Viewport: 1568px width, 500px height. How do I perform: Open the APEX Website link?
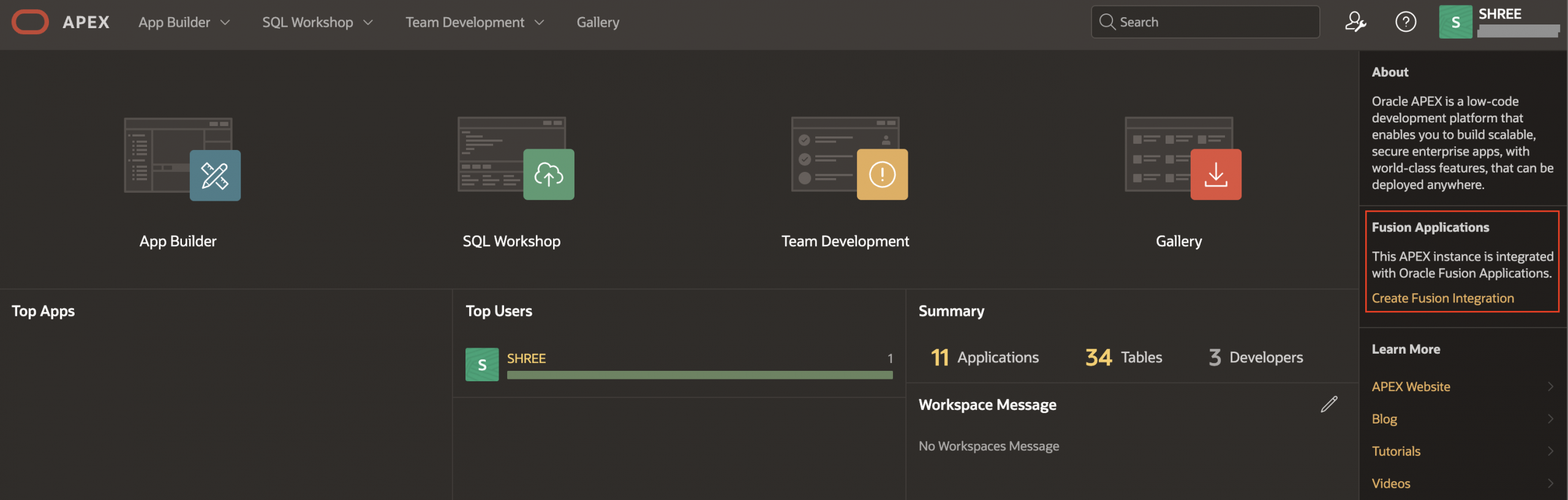[1411, 387]
